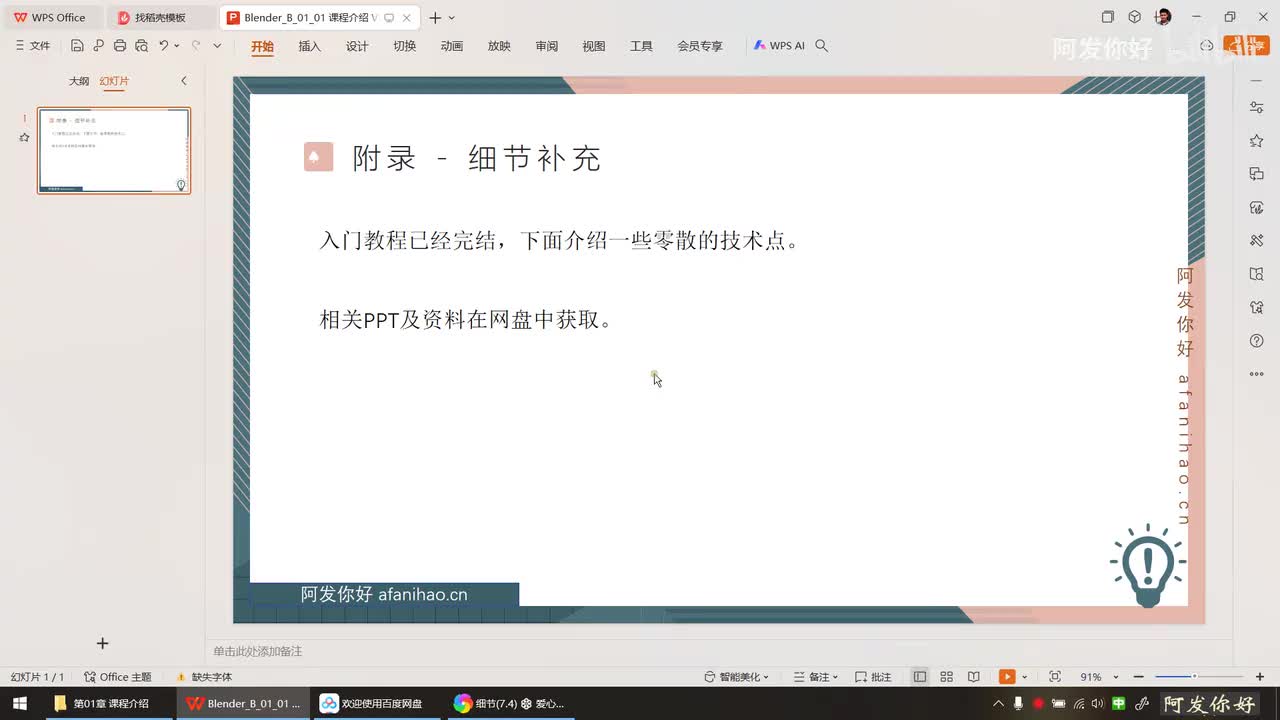Open book search icon in right sidebar
This screenshot has width=1280, height=720.
1257,274
